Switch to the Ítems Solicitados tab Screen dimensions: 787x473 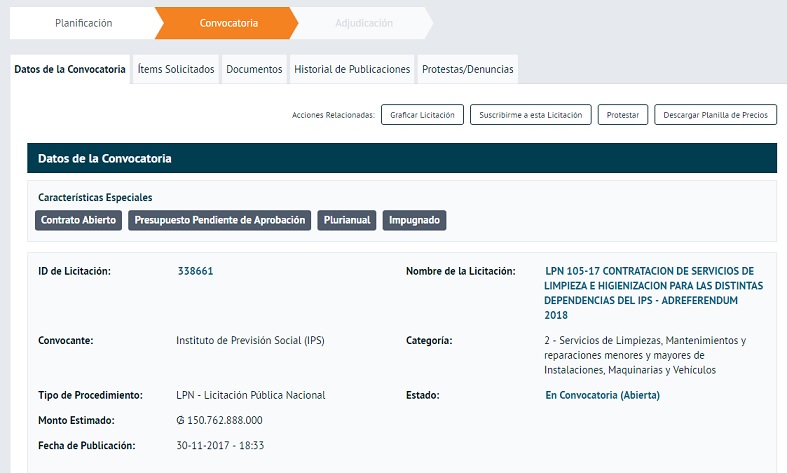click(176, 70)
